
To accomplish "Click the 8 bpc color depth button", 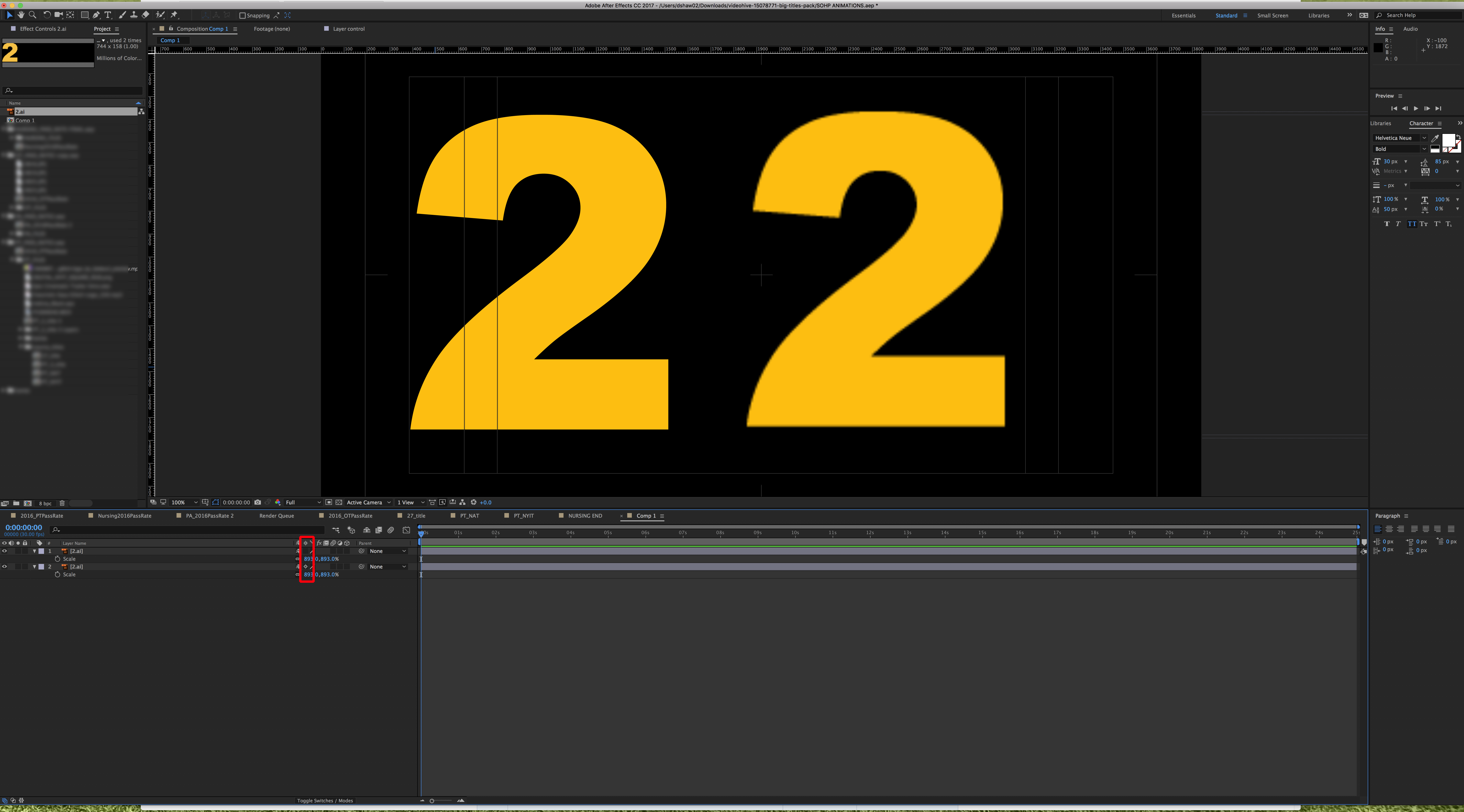I will [x=45, y=503].
